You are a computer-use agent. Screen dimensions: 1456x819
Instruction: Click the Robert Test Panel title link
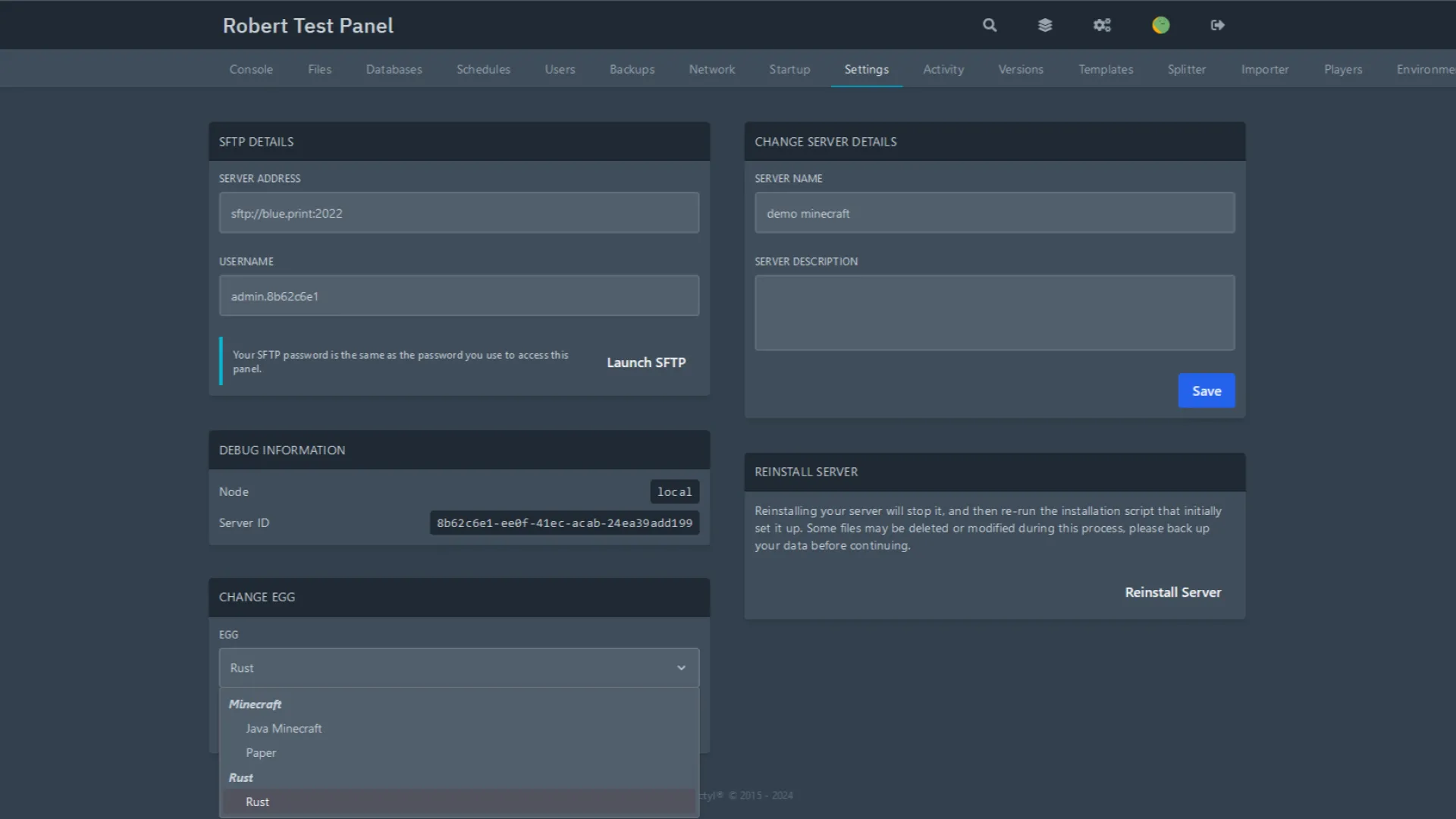(x=308, y=26)
